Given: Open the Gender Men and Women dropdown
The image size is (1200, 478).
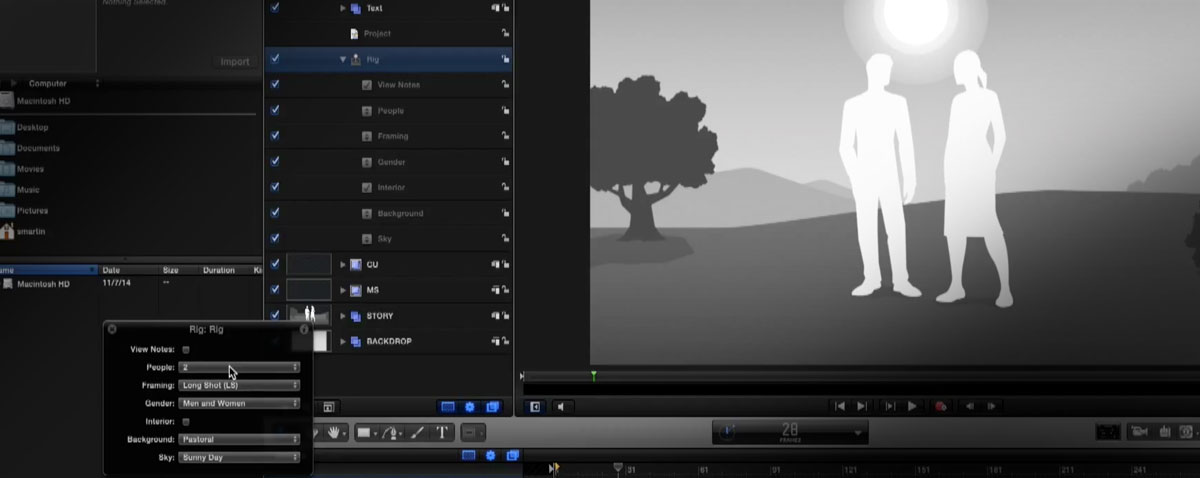Looking at the screenshot, I should coord(239,403).
